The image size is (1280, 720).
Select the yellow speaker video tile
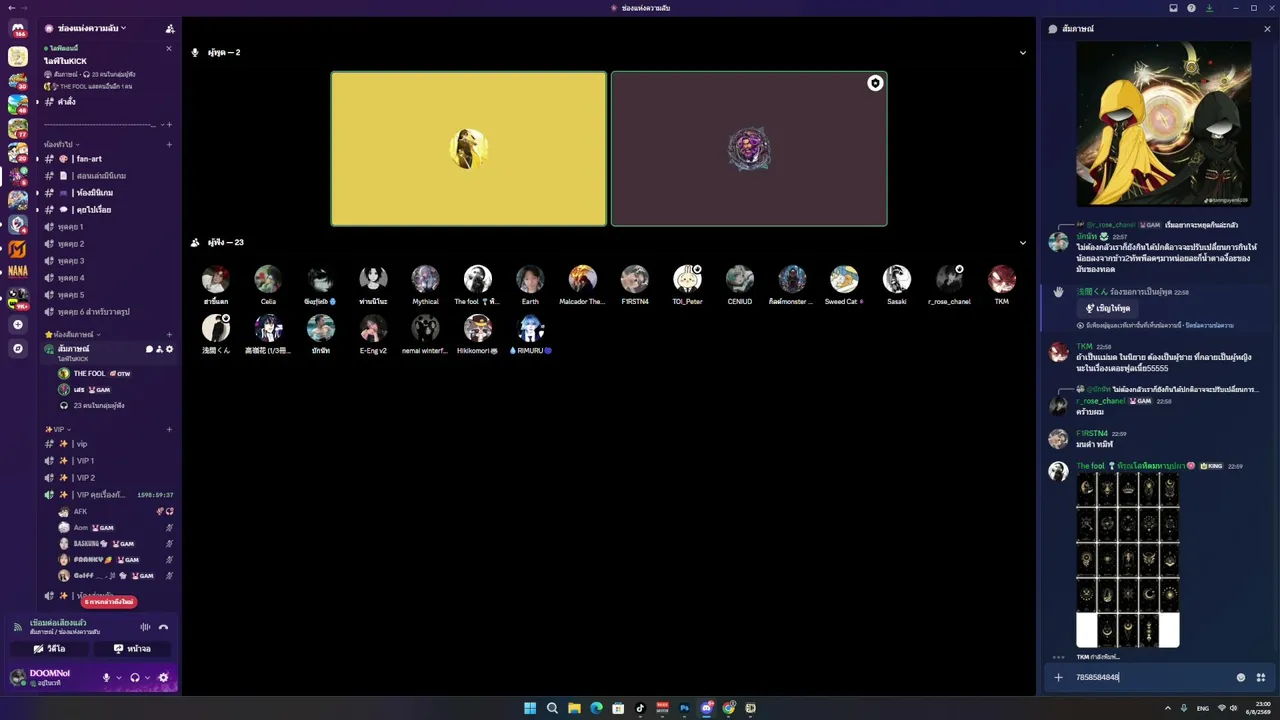tap(469, 149)
